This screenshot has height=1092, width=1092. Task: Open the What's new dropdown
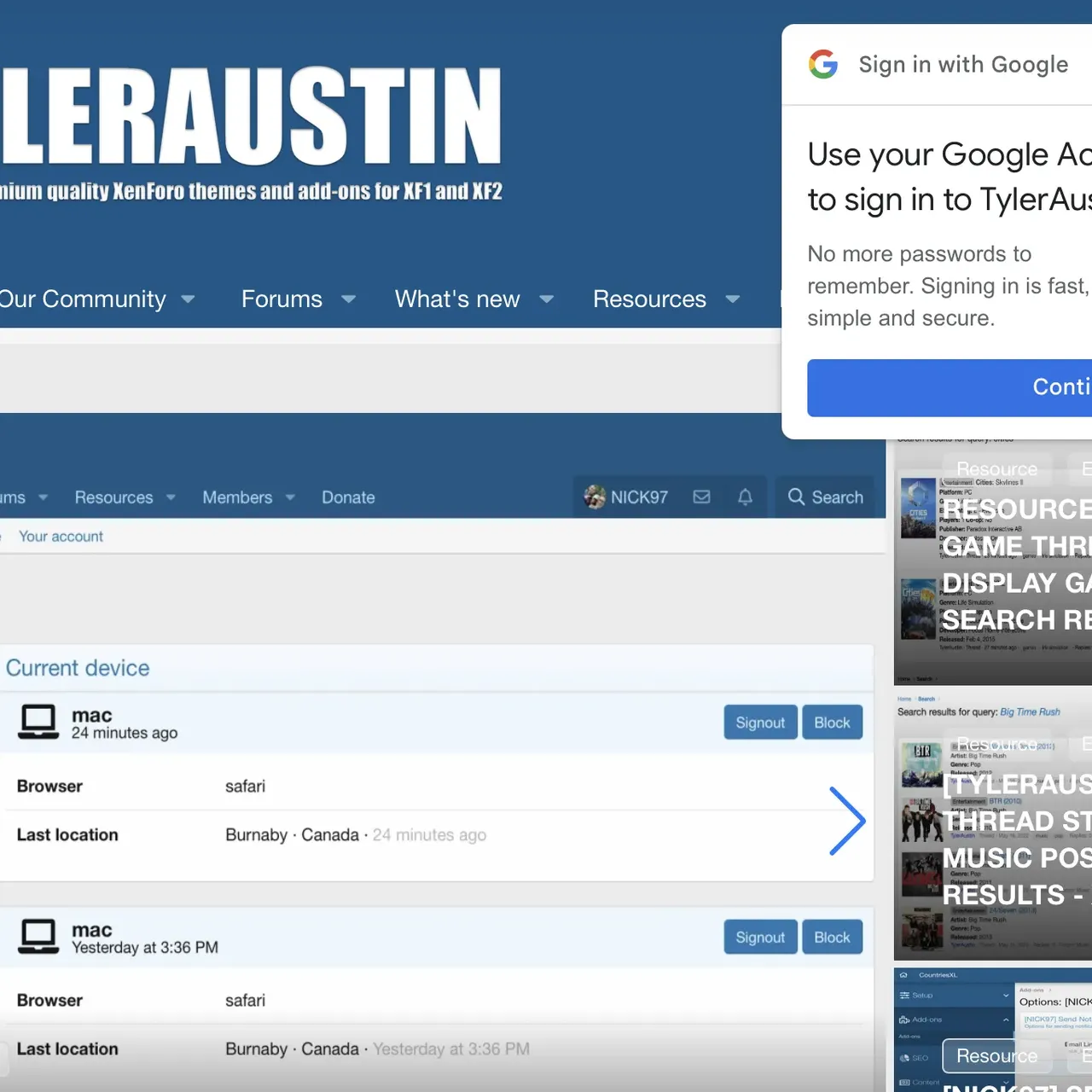tap(457, 299)
